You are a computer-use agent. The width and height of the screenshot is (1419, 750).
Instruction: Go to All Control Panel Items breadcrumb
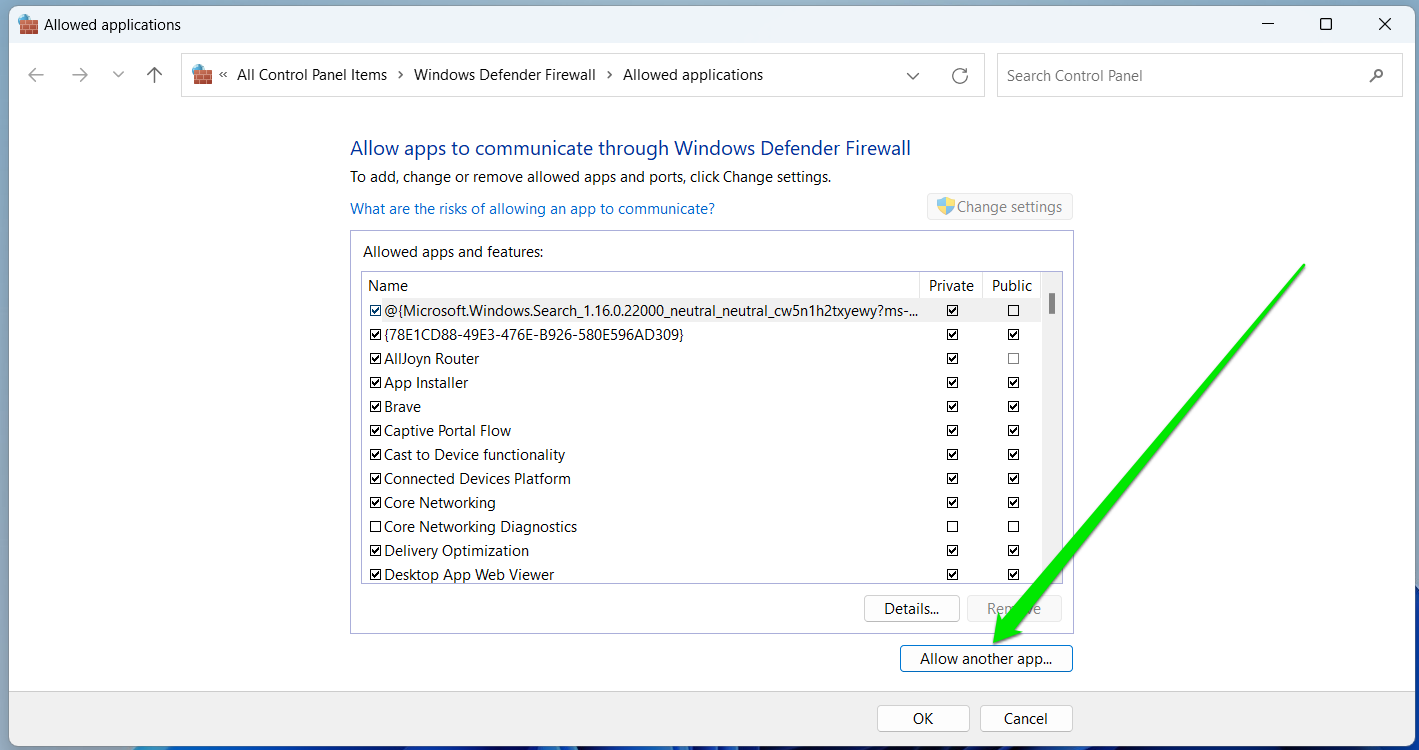[312, 75]
